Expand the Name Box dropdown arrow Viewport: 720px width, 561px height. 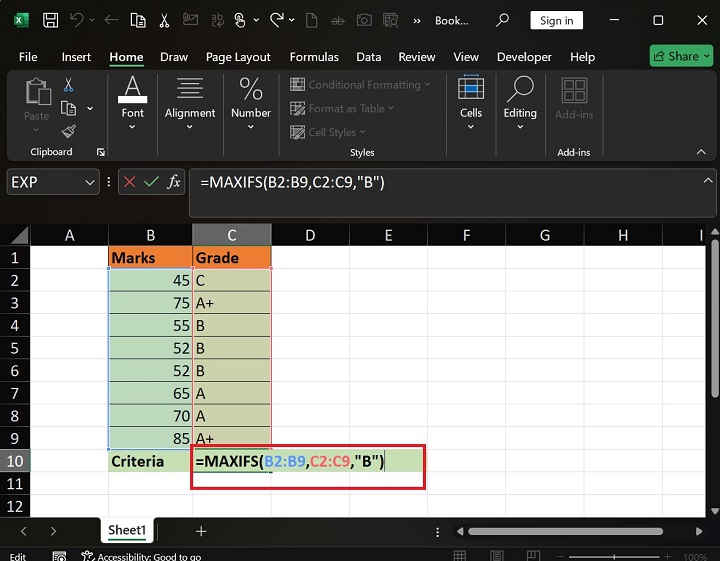(90, 182)
